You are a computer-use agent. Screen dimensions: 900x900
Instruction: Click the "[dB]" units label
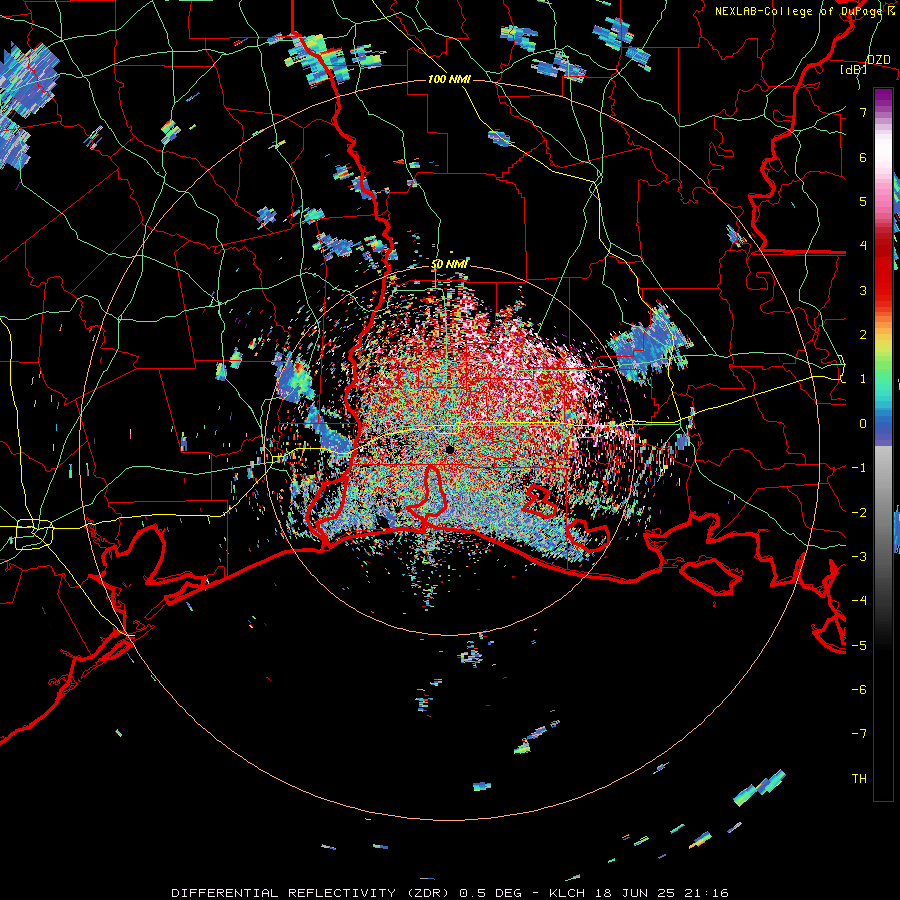pyautogui.click(x=854, y=69)
